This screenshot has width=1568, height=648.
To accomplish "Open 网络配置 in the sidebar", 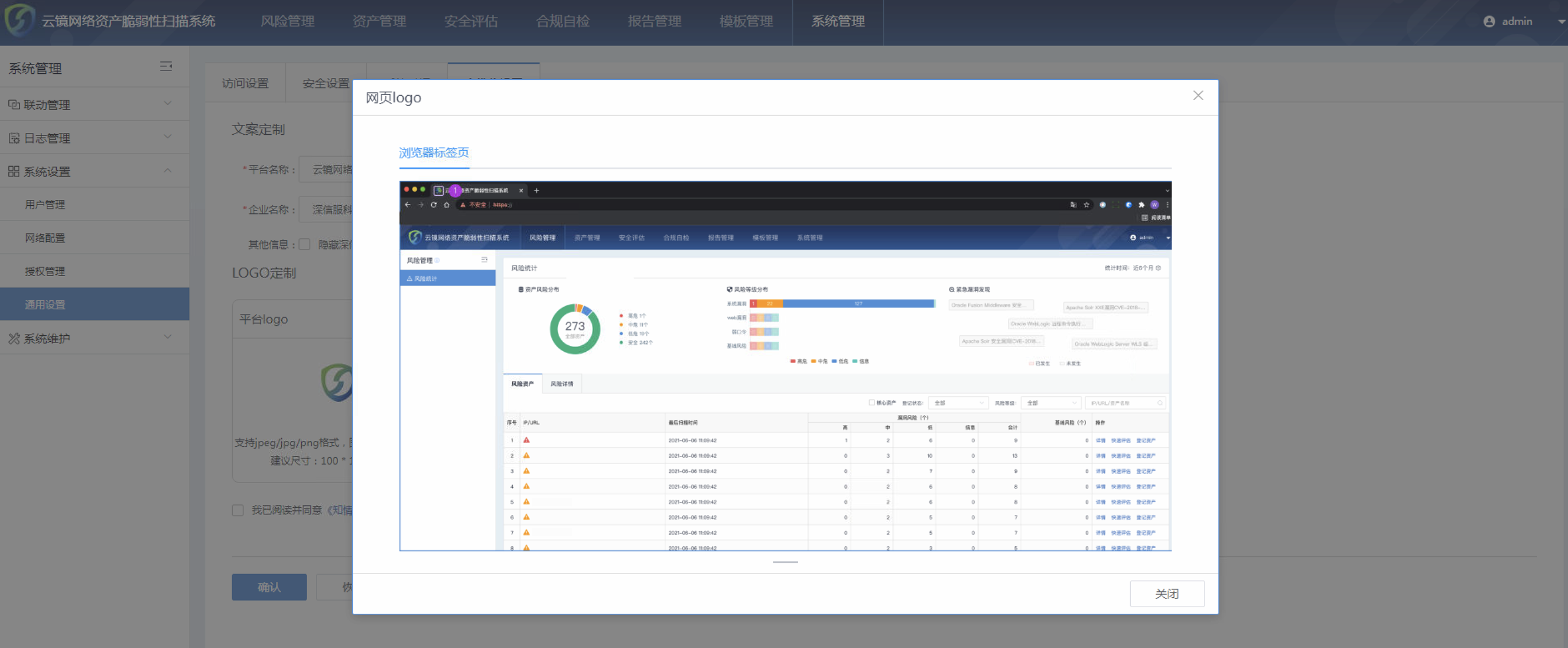I will coord(95,238).
